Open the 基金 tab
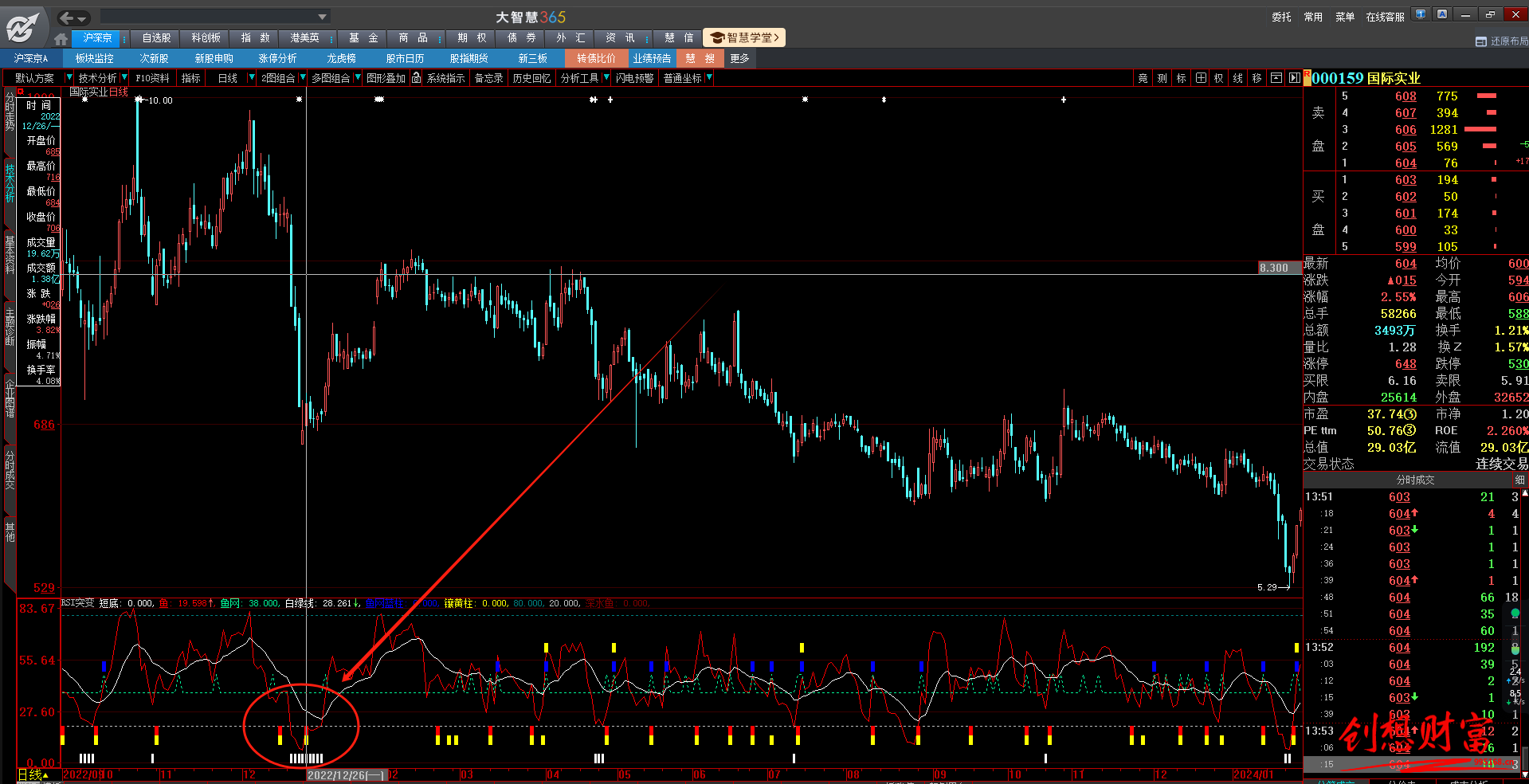This screenshot has width=1529, height=784. coord(363,37)
